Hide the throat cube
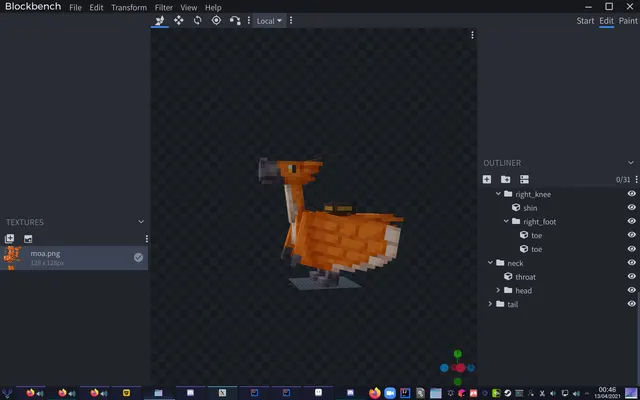 click(x=631, y=276)
